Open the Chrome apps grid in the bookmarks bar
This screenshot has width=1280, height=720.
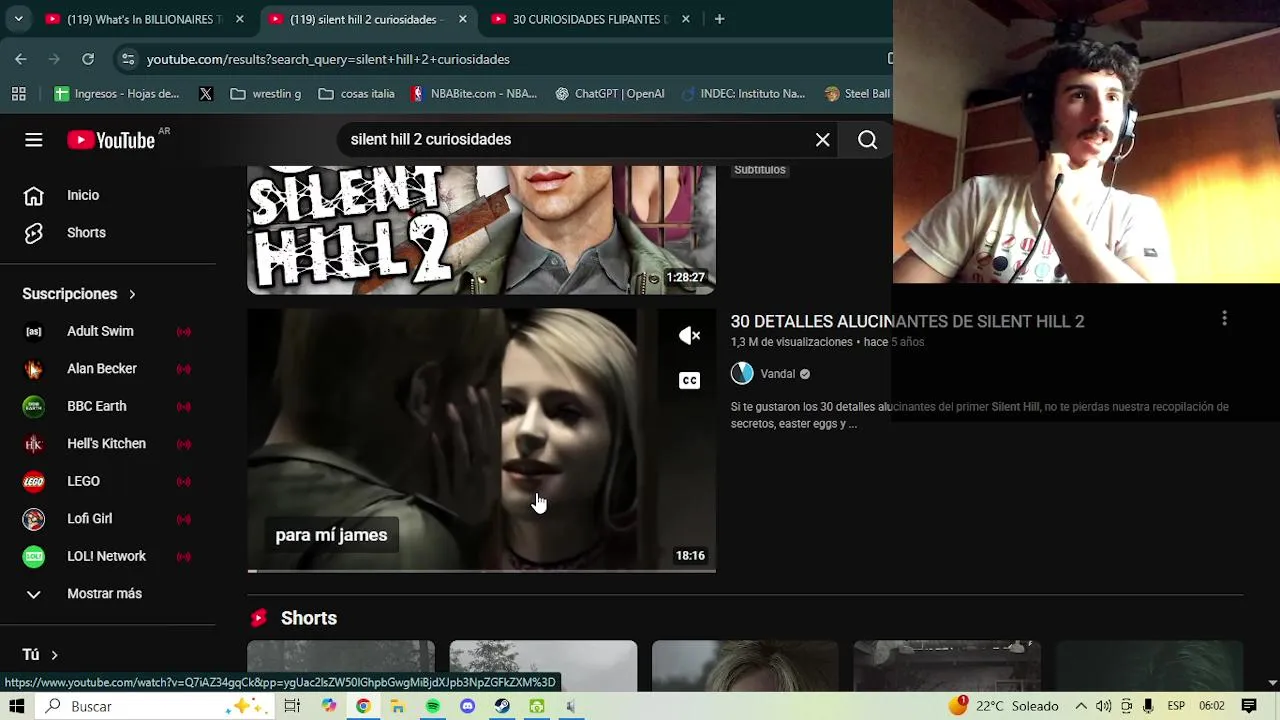pyautogui.click(x=18, y=94)
